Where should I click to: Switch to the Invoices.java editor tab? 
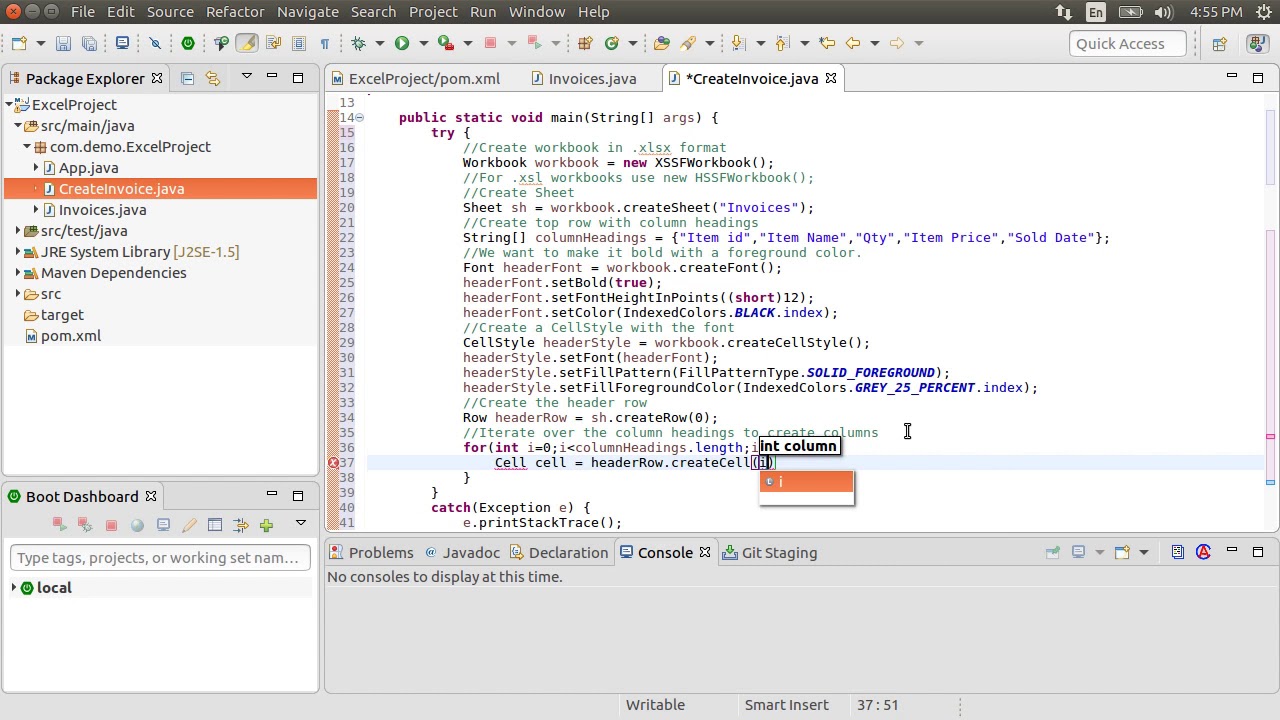click(592, 78)
